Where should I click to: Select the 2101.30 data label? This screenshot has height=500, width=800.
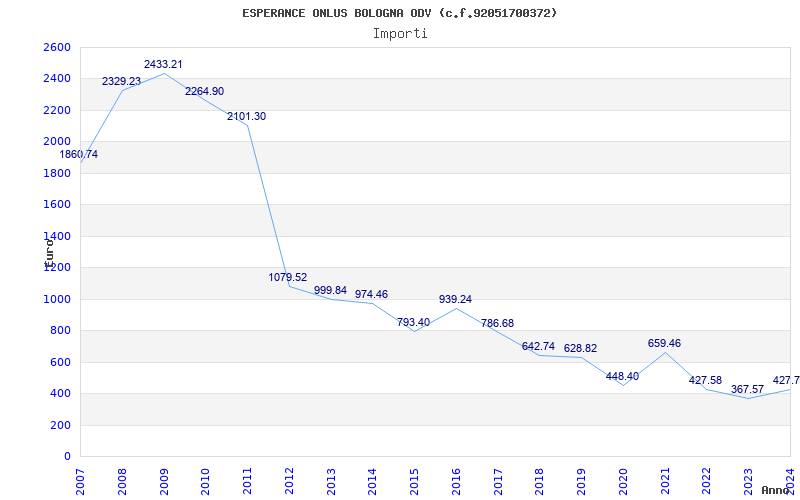[x=246, y=116]
